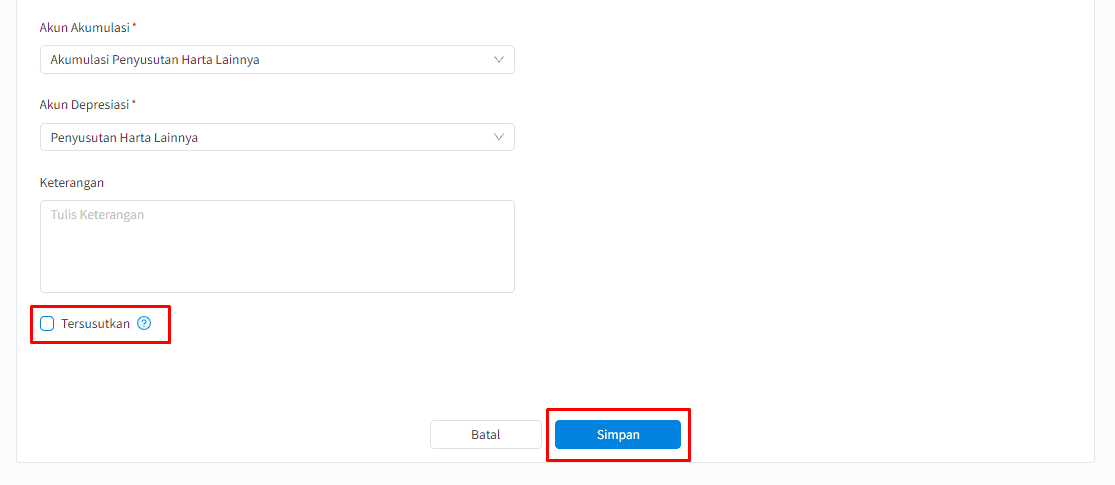Save the form with Simpan
The image size is (1115, 485).
618,435
